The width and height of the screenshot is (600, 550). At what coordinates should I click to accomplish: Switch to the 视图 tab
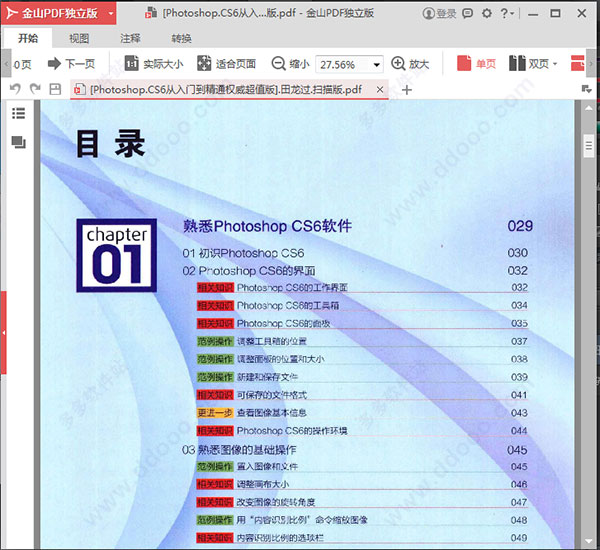click(x=79, y=38)
